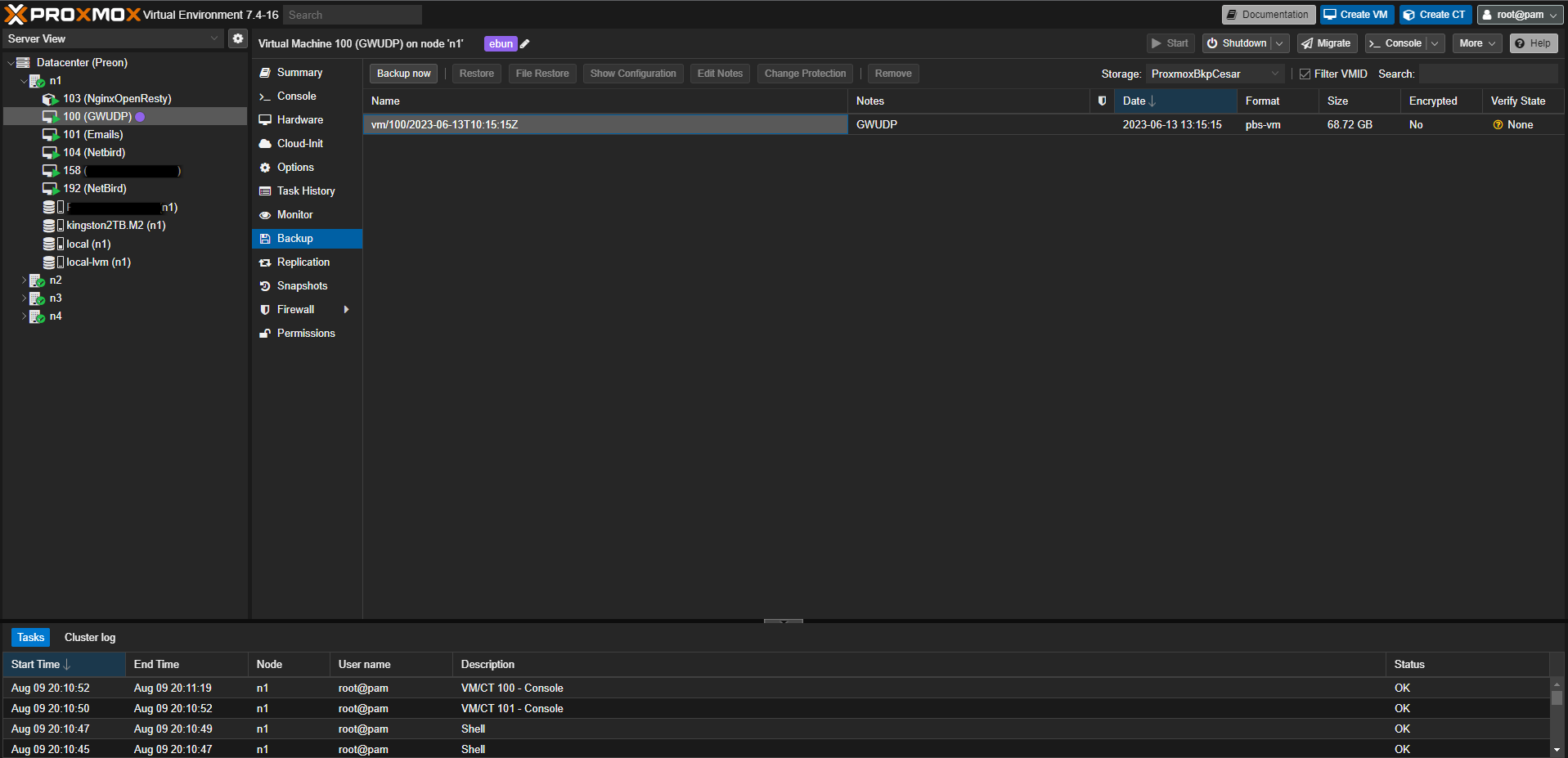
Task: Open the Snapshots section
Action: coord(307,286)
